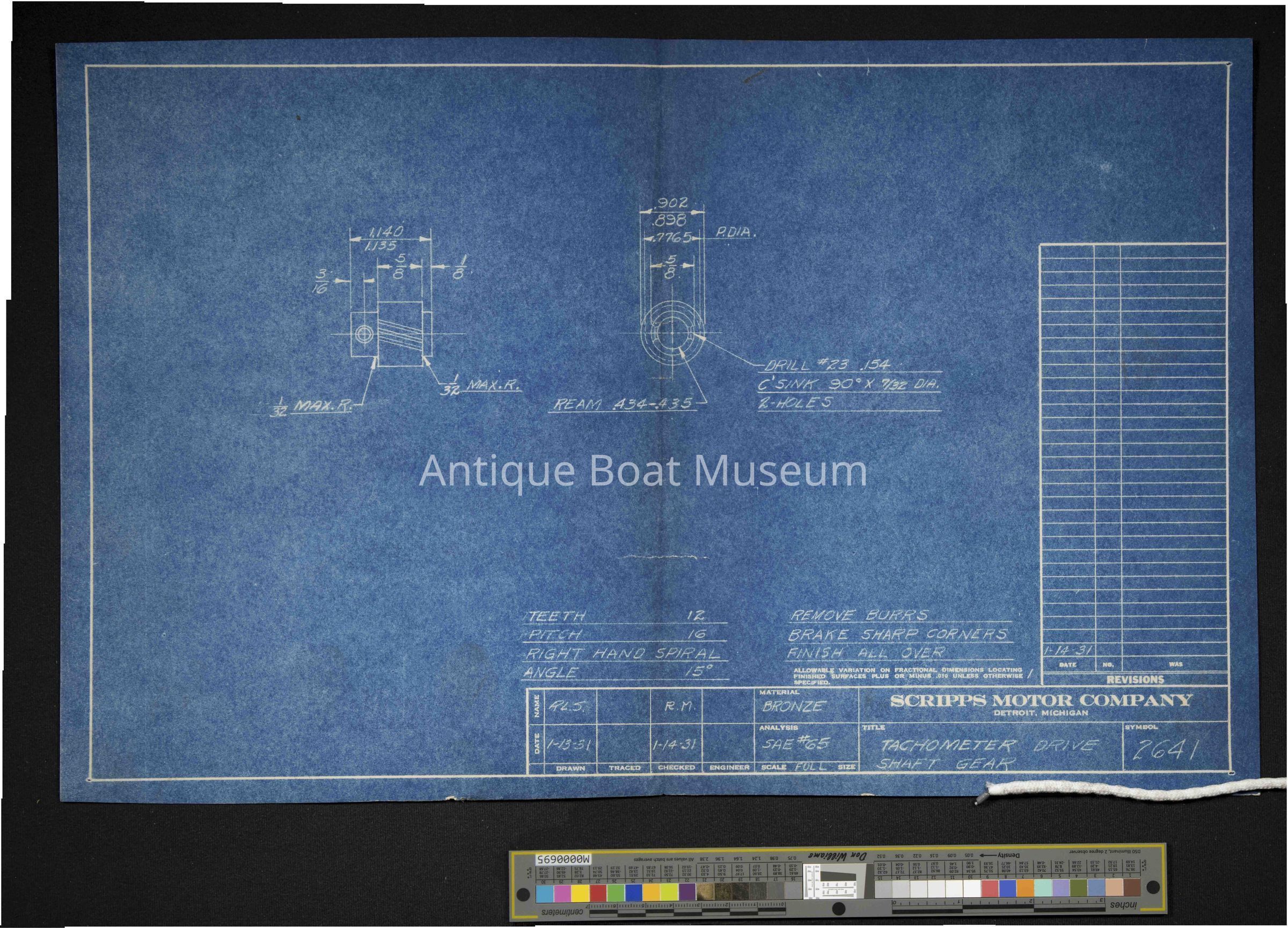Click the REAM .434-.435 annotation
Screen dimensions: 1288x928
click(x=623, y=404)
